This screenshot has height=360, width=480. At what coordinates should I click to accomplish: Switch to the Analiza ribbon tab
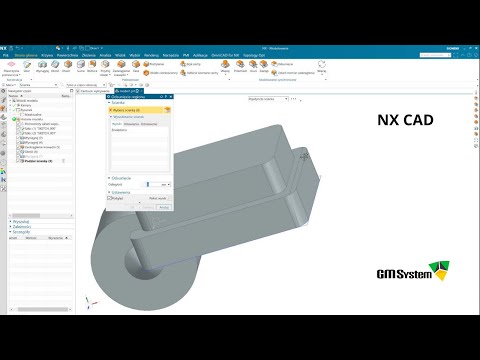105,55
